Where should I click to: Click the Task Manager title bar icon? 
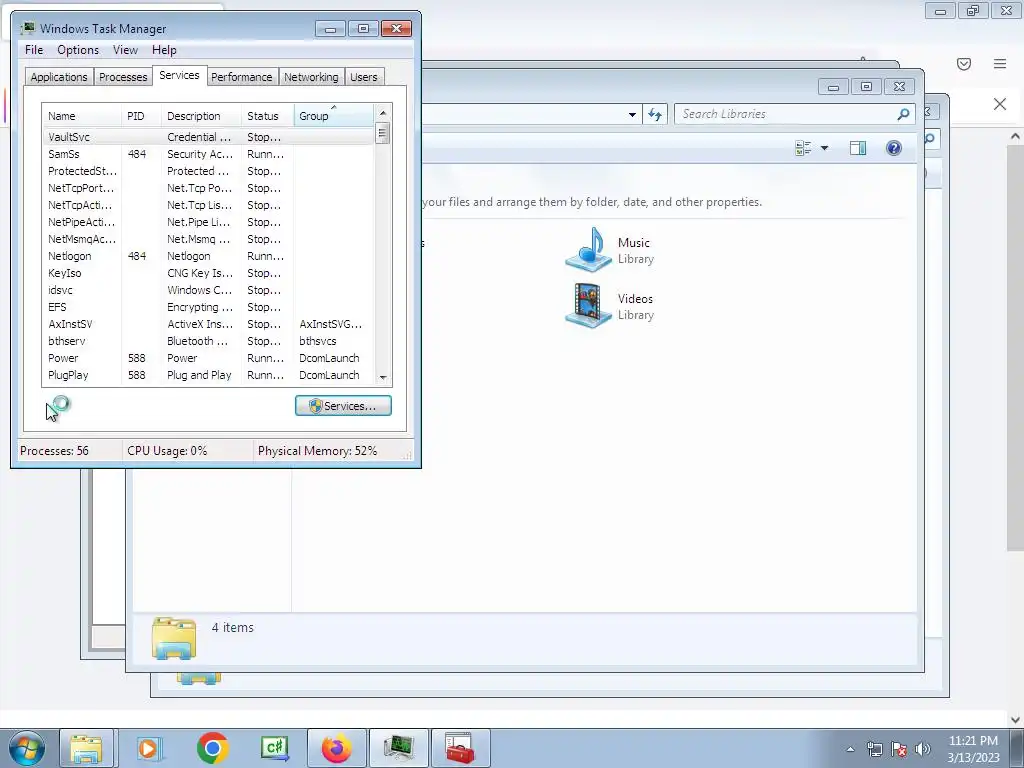click(x=27, y=28)
